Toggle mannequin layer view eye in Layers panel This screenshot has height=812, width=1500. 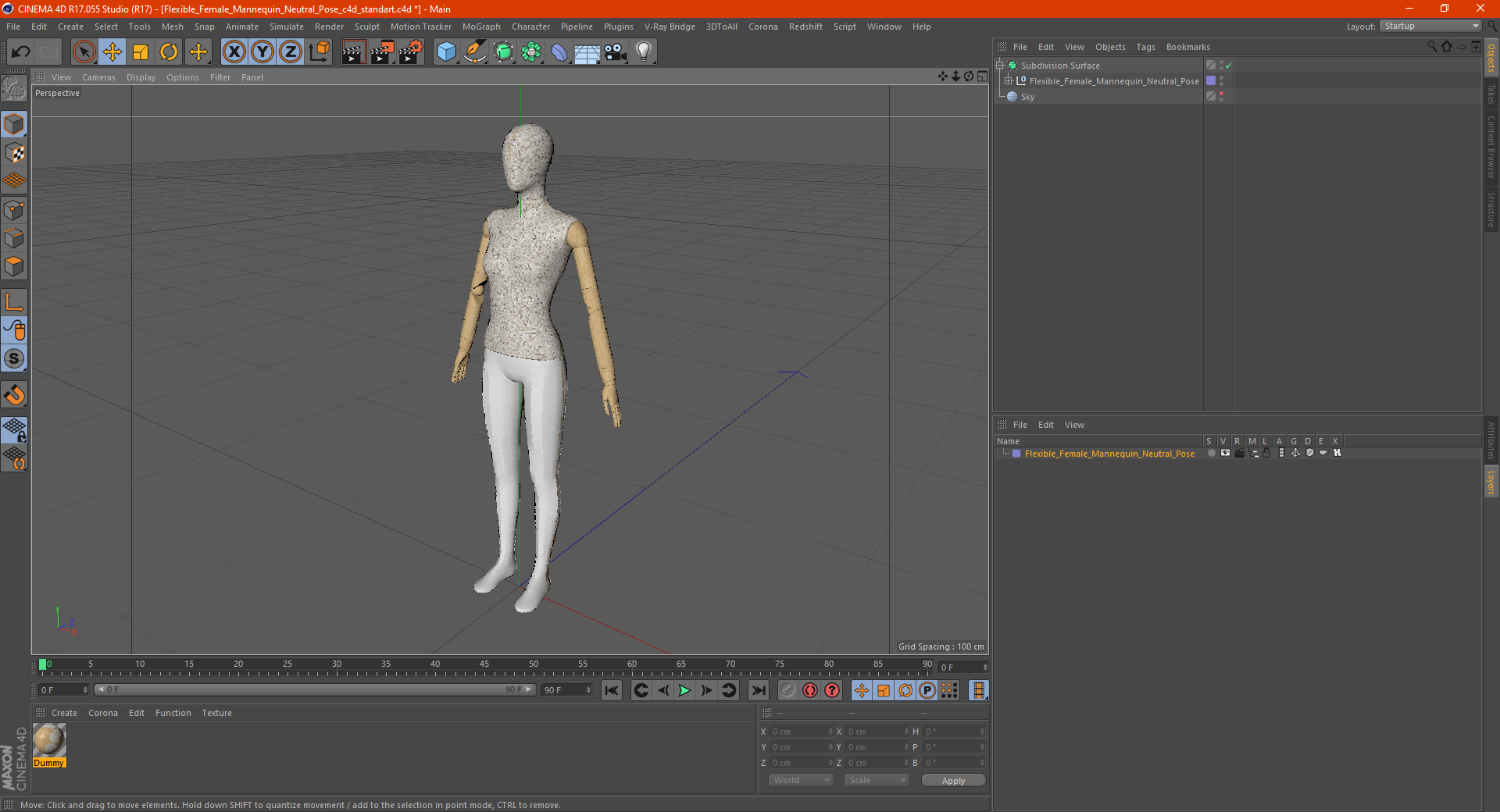pos(1225,453)
